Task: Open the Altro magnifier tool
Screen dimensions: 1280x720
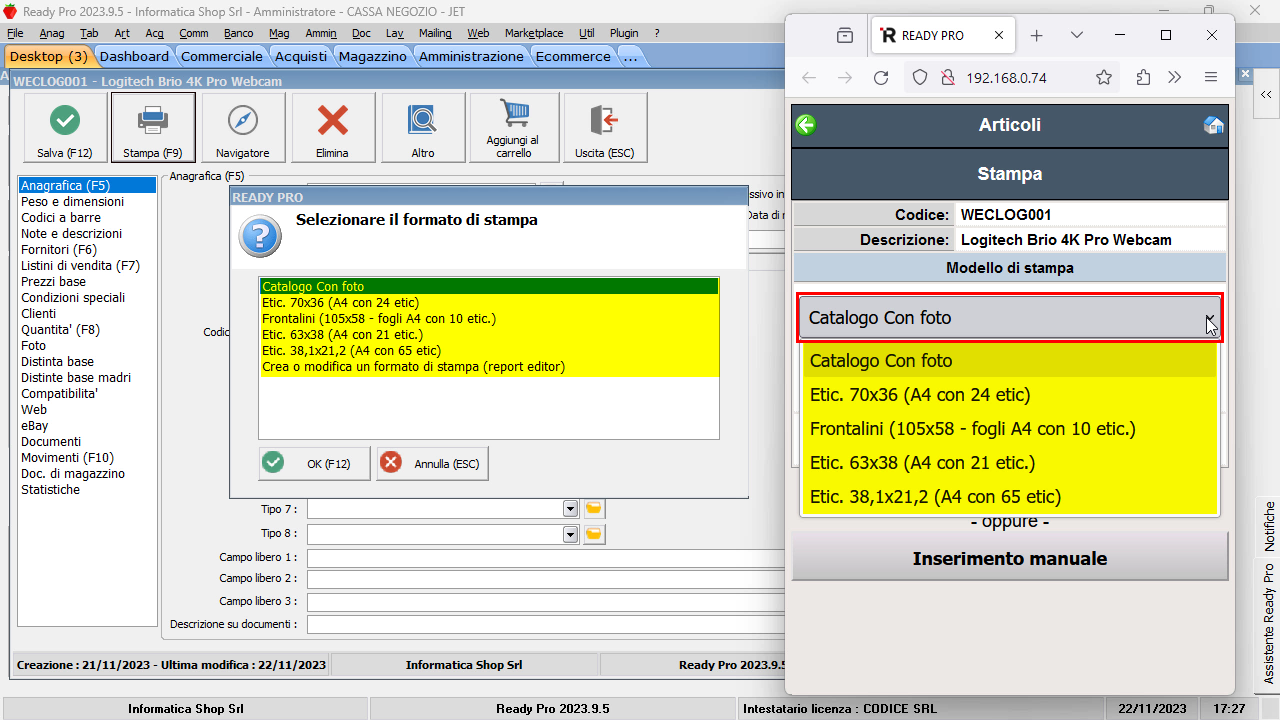Action: point(423,128)
